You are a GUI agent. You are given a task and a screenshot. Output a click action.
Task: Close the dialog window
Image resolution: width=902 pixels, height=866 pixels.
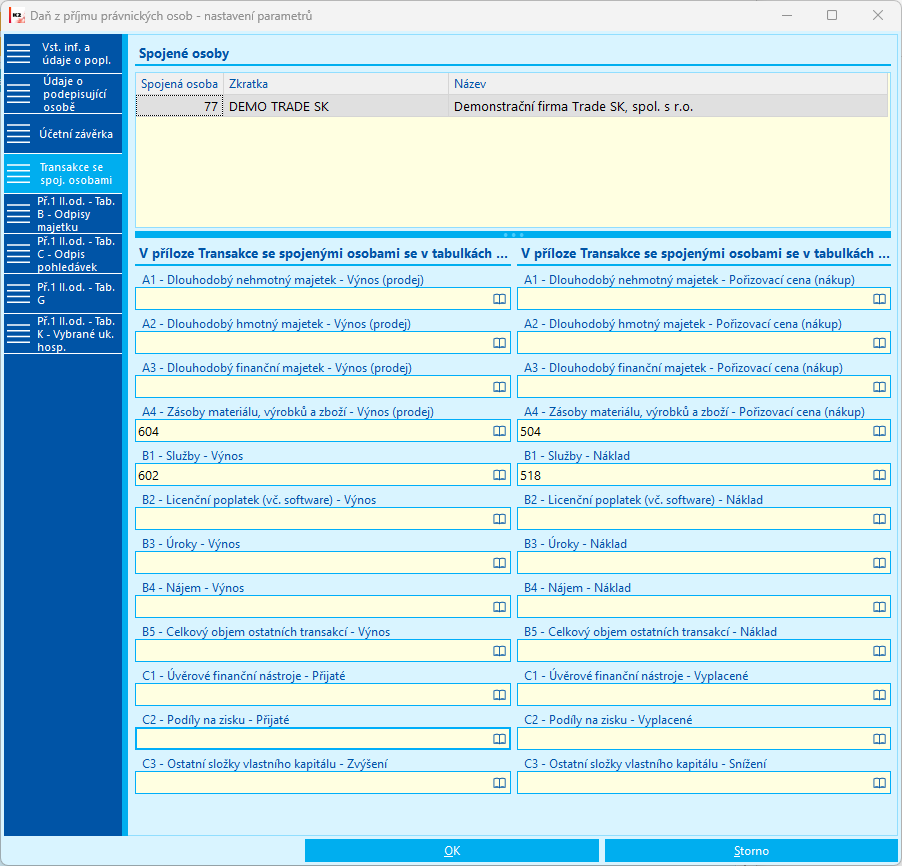878,16
